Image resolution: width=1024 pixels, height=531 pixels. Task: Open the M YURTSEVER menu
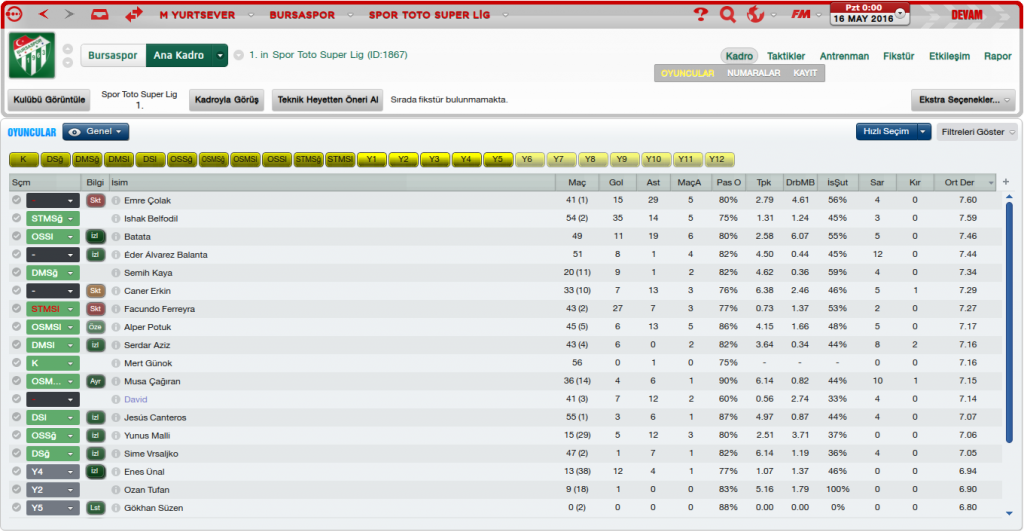pyautogui.click(x=197, y=14)
